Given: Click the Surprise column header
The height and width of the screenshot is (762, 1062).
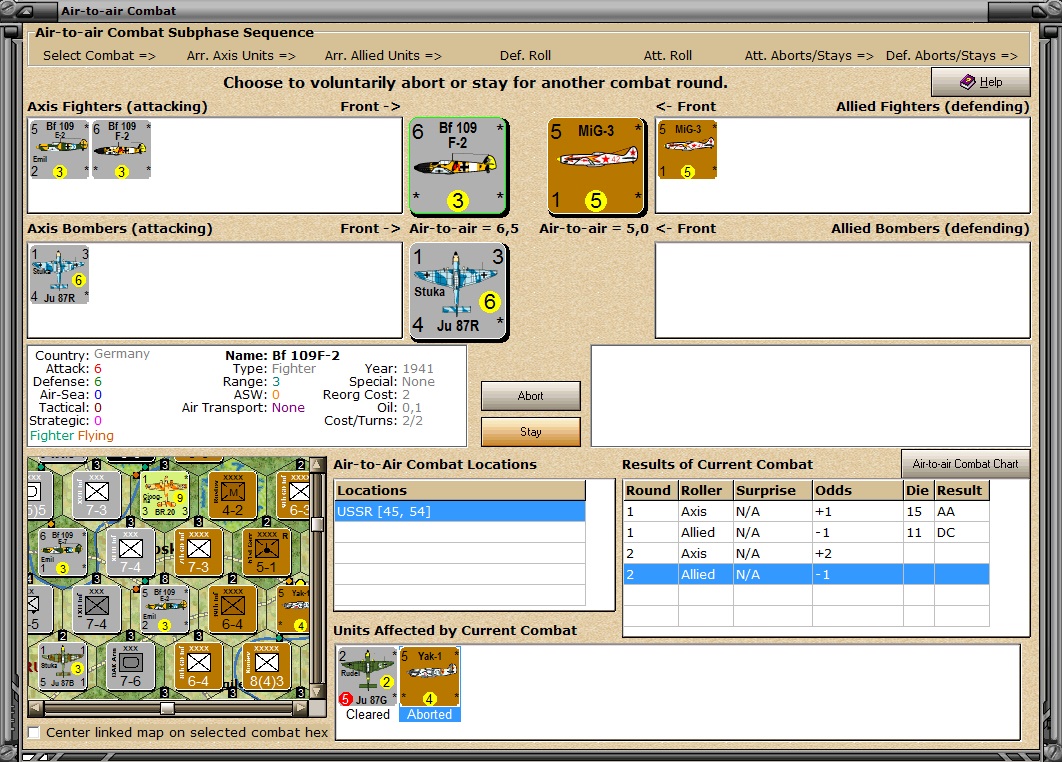Looking at the screenshot, I should 773,490.
